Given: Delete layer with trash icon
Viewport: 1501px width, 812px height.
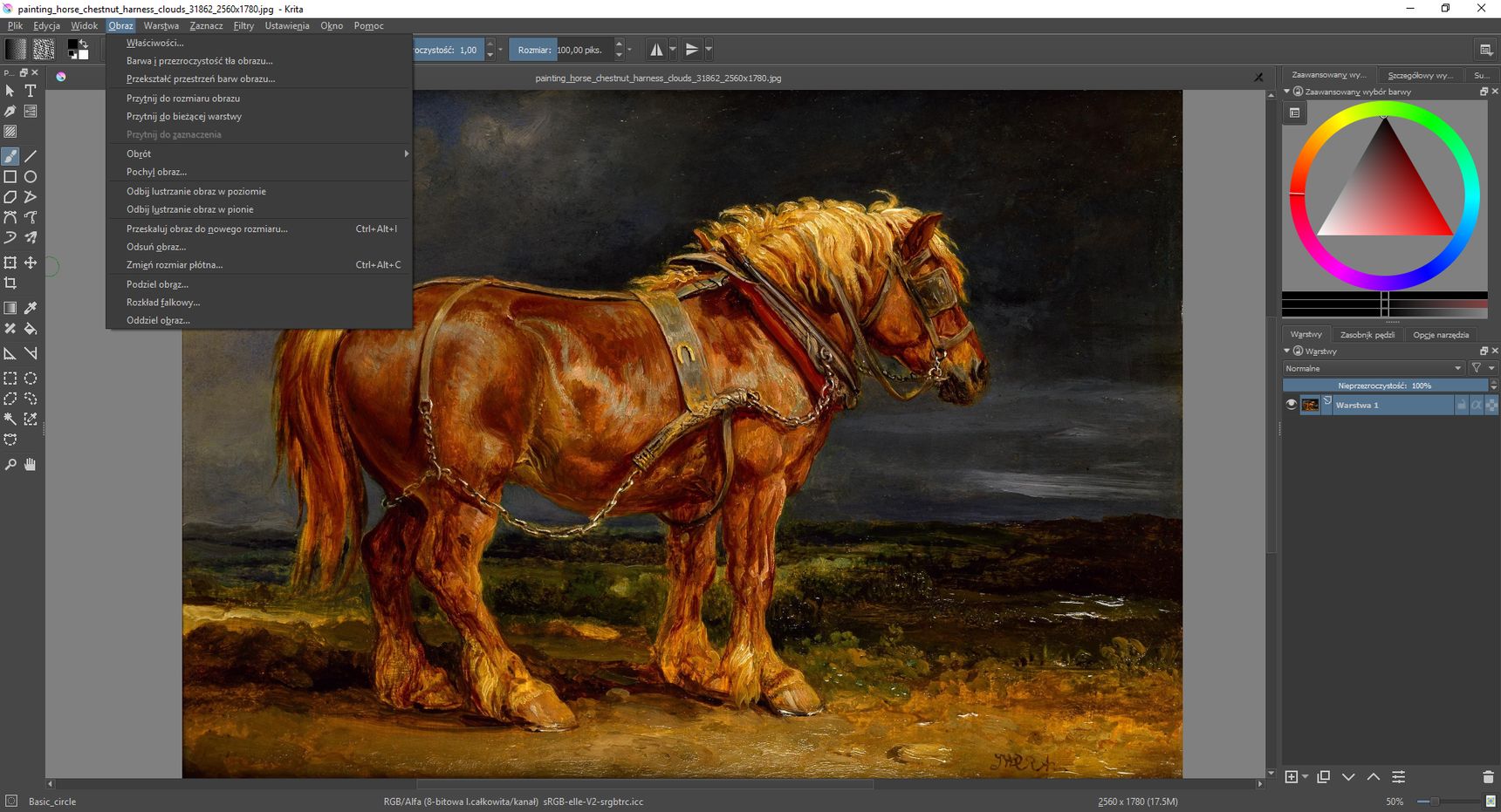Looking at the screenshot, I should pyautogui.click(x=1488, y=777).
